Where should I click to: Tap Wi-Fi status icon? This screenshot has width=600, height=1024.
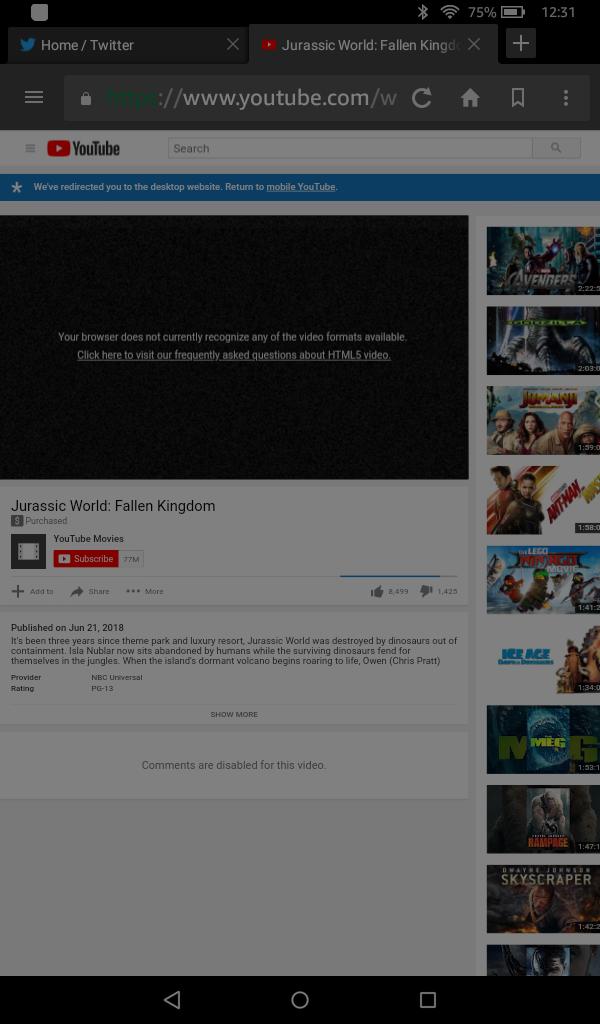pos(449,12)
